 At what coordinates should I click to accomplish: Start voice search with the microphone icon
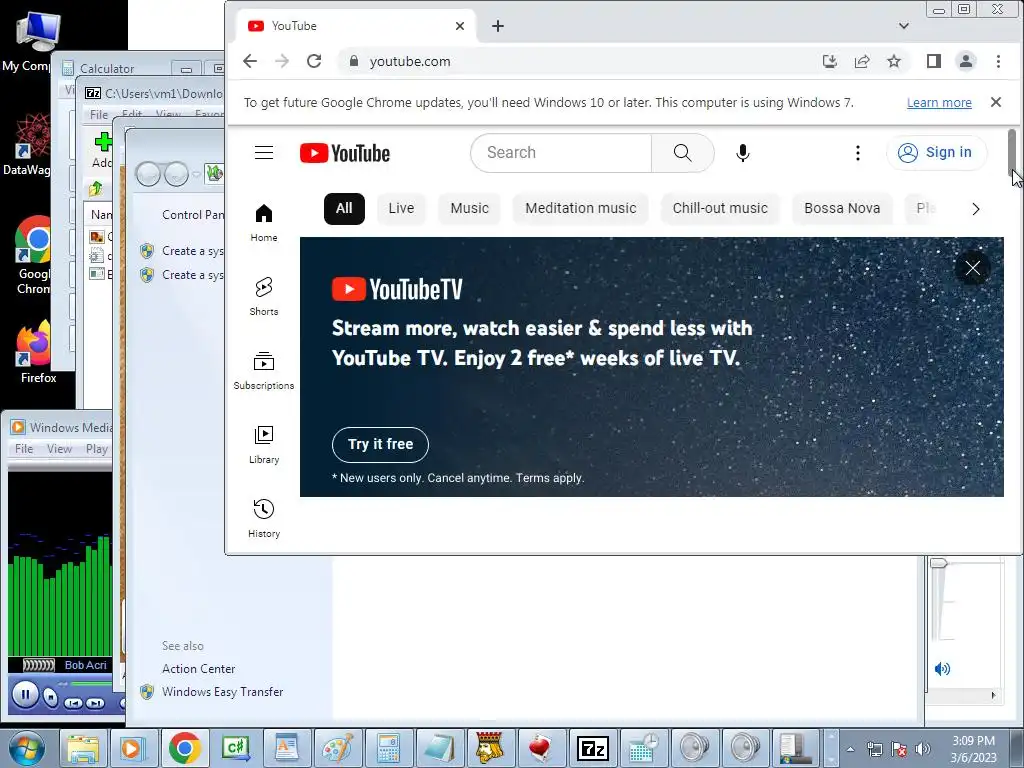743,153
